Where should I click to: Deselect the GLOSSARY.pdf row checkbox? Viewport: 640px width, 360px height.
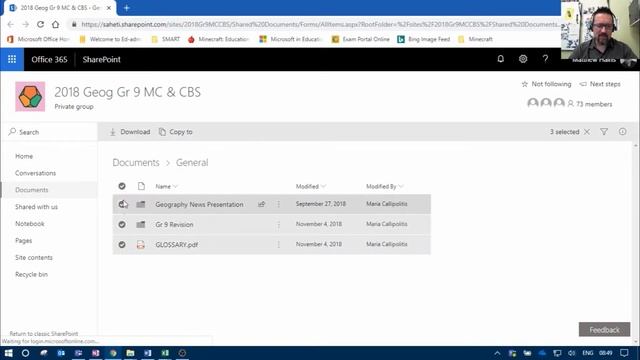tap(122, 244)
